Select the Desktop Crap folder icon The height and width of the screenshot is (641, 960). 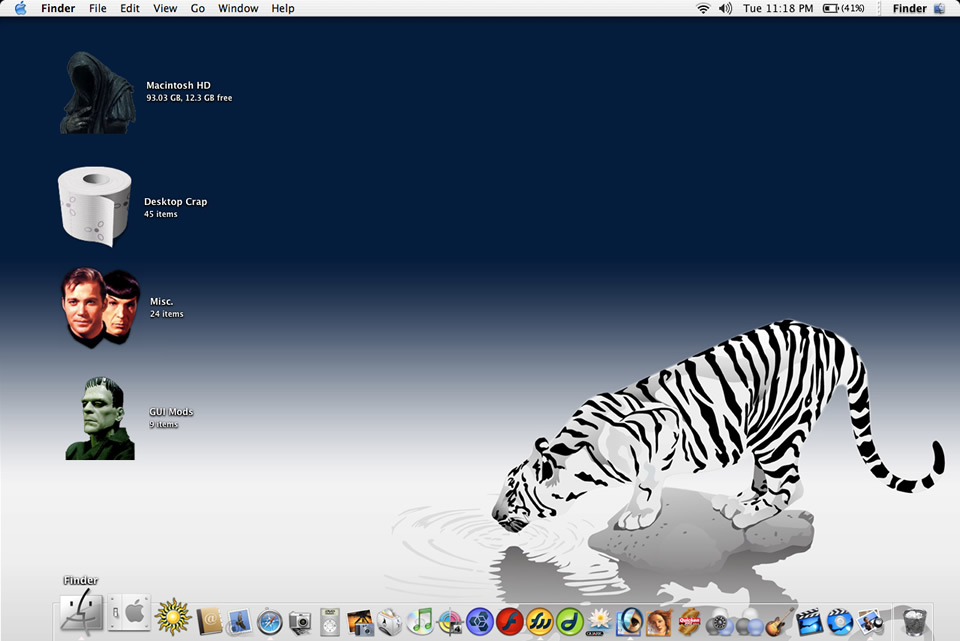click(94, 205)
